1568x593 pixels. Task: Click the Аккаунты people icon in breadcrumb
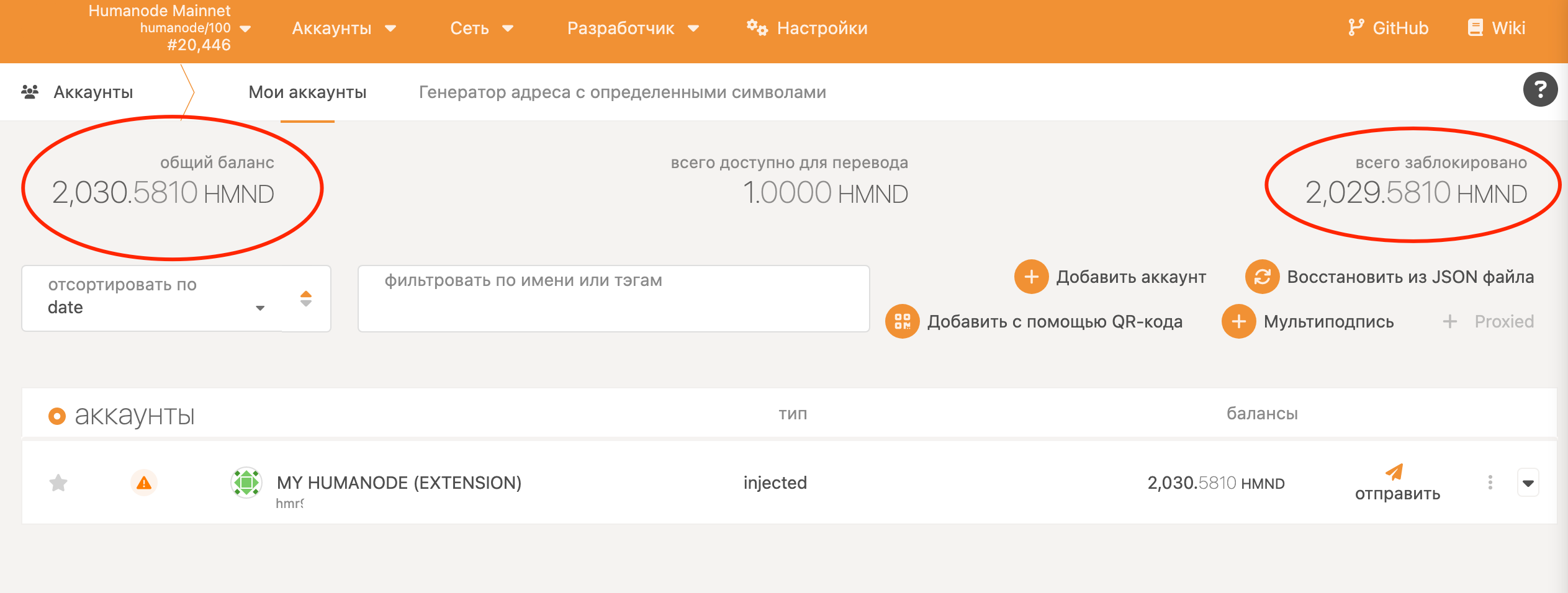[x=30, y=92]
